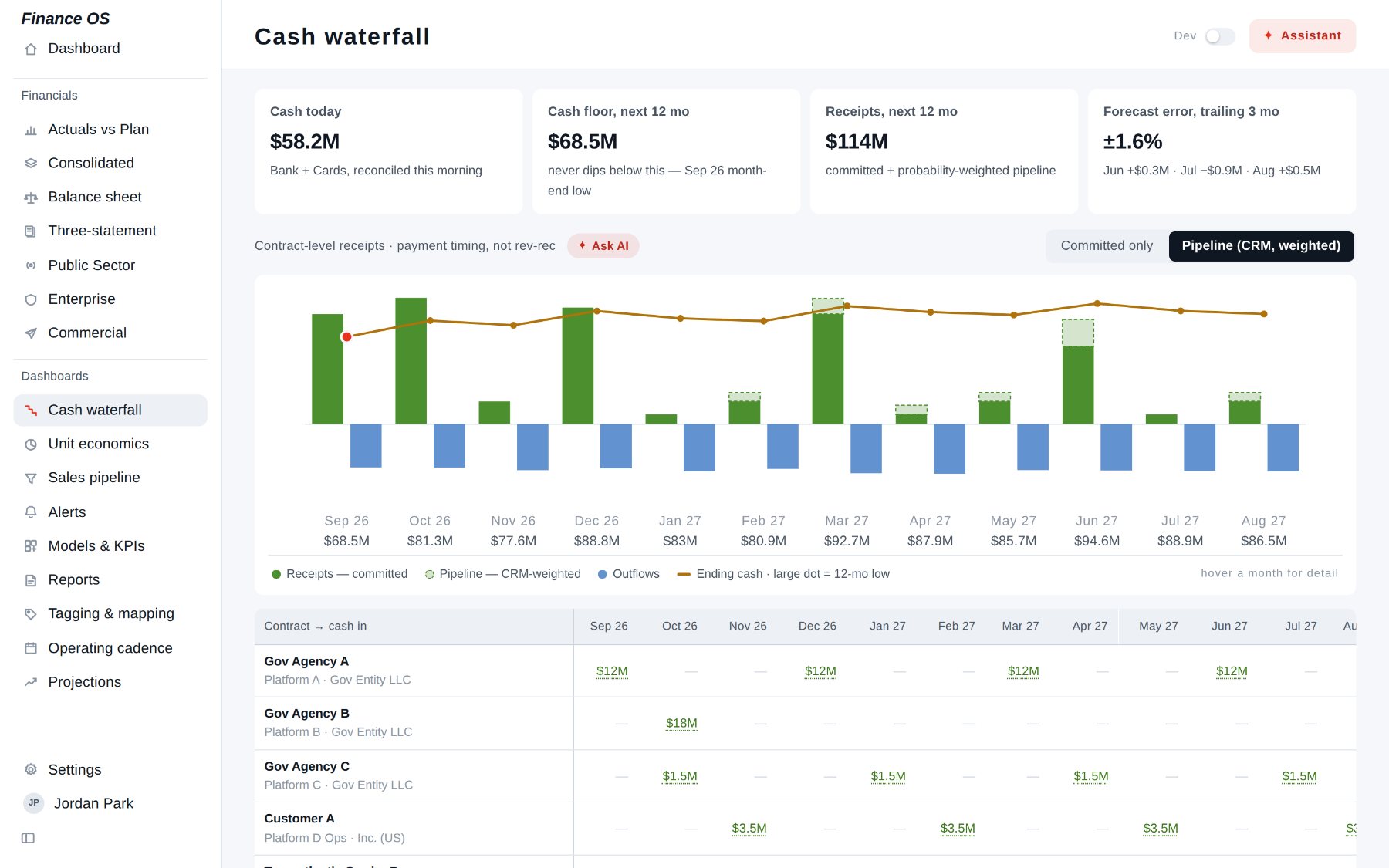Click the Operating cadence calendar icon
This screenshot has height=868, width=1389.
tap(31, 648)
